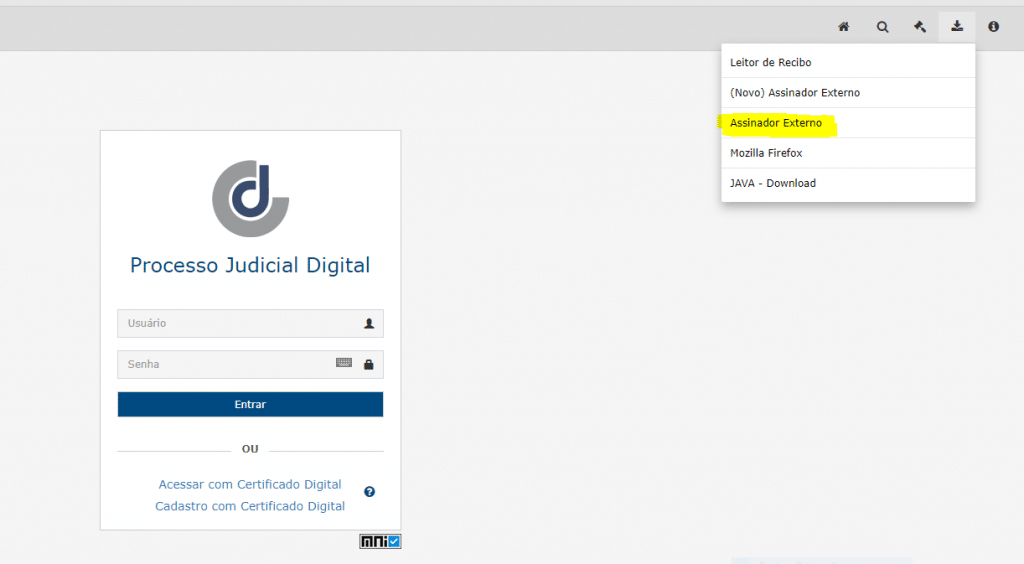The image size is (1024, 564).
Task: Open the information icon
Action: 993,27
